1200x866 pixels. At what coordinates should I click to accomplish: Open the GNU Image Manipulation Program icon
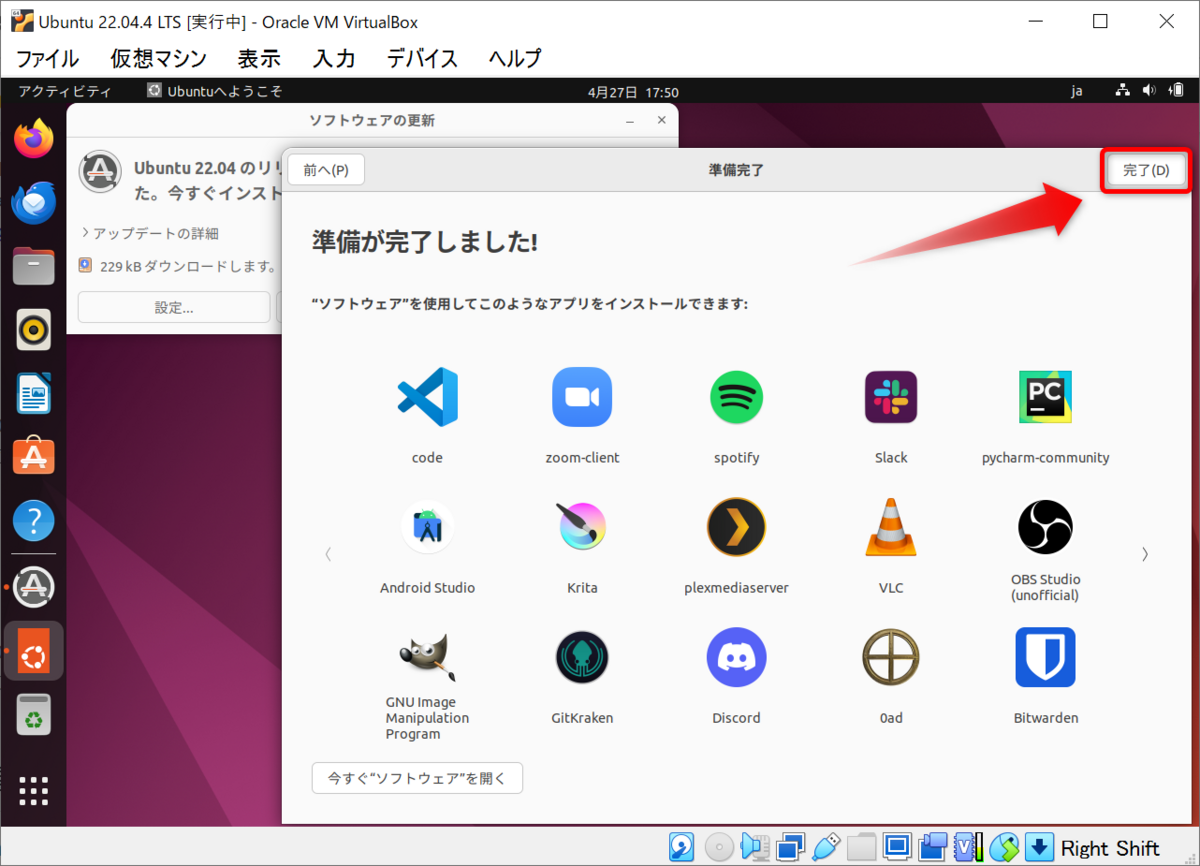(427, 657)
